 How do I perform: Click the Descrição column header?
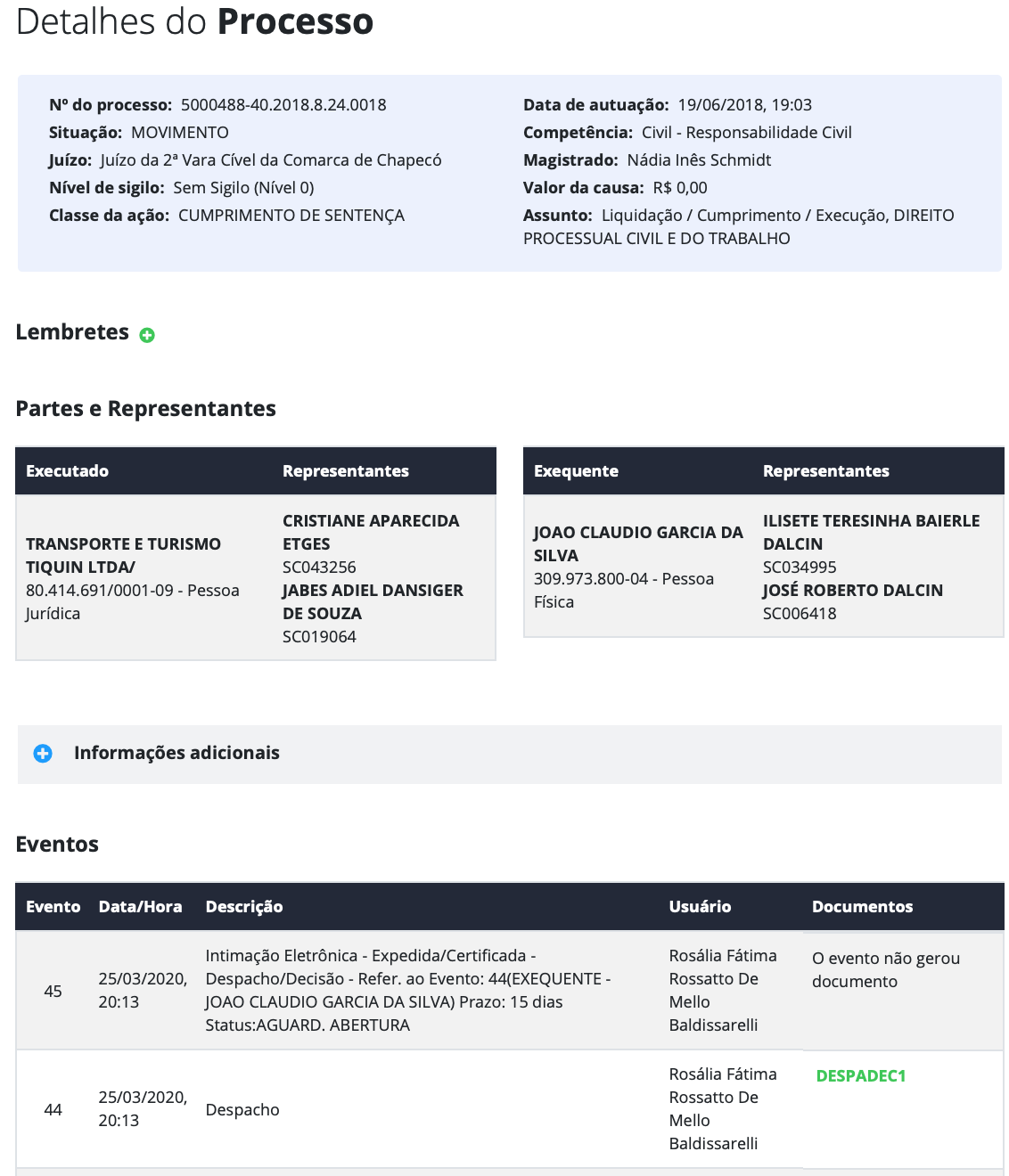click(243, 906)
